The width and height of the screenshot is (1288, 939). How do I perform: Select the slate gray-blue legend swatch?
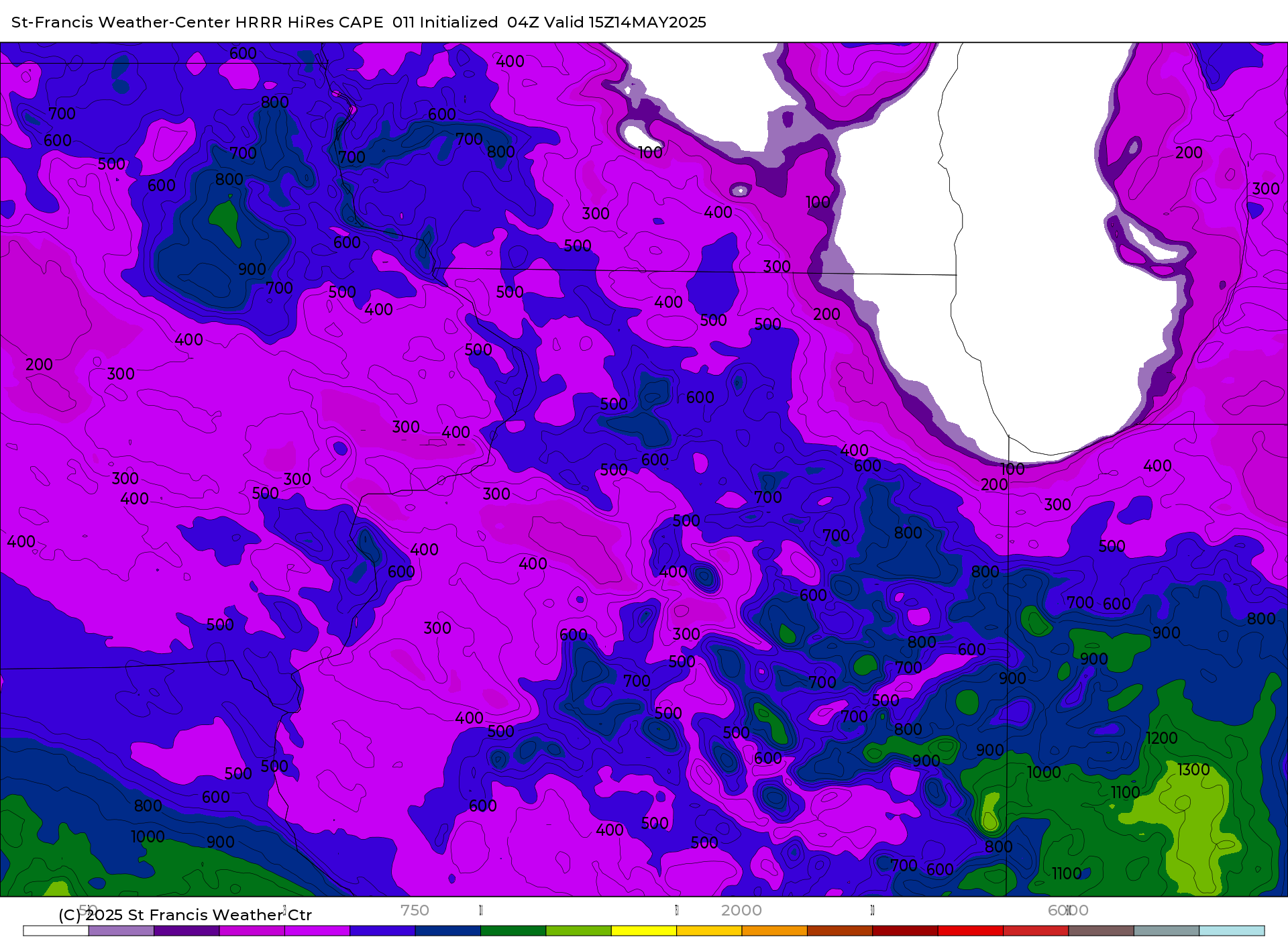pos(1167,931)
